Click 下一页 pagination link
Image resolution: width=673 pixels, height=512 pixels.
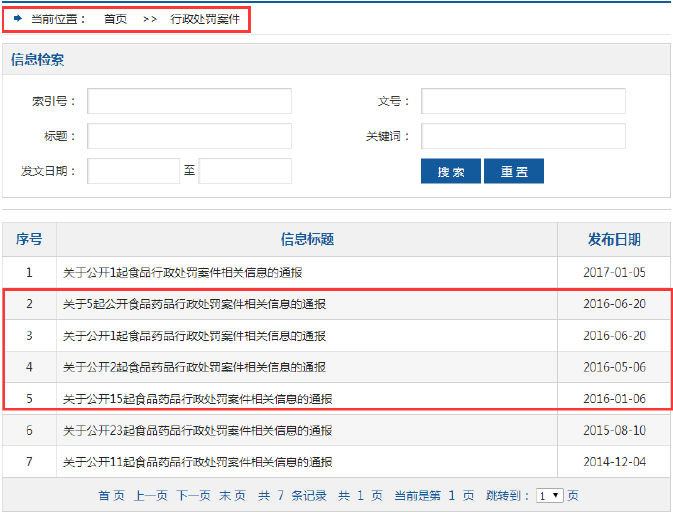pyautogui.click(x=193, y=496)
